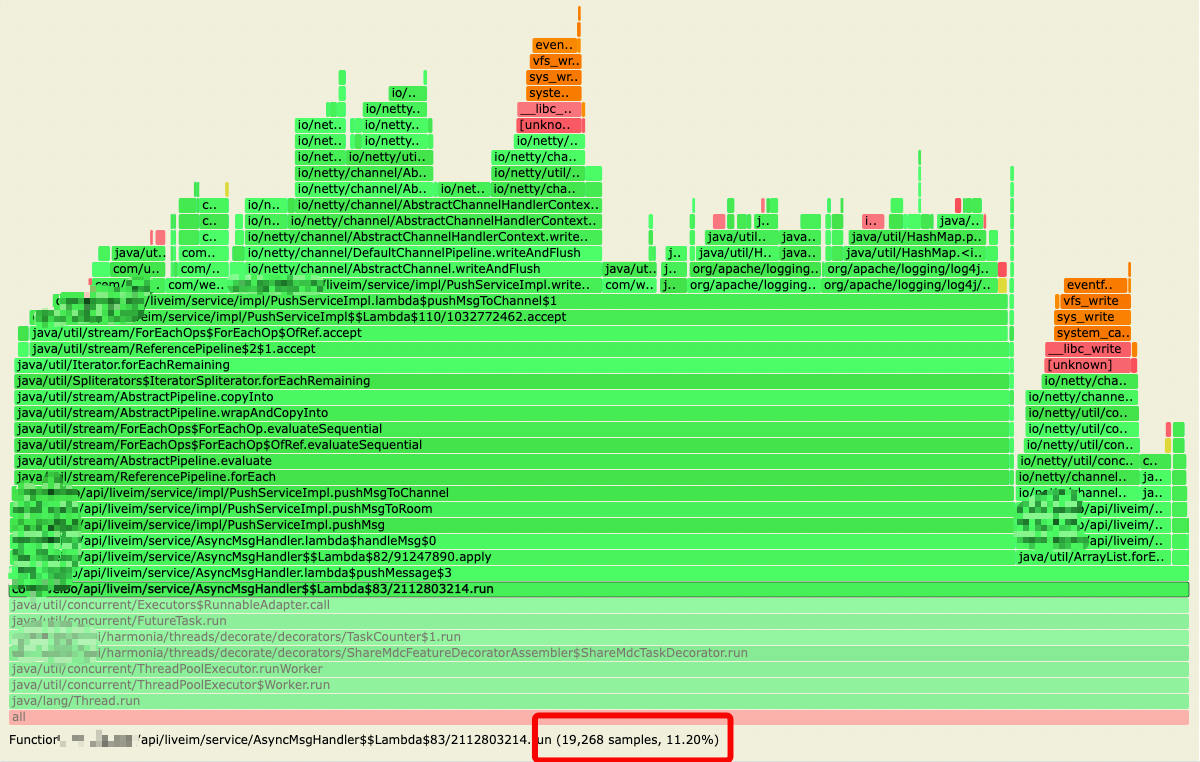This screenshot has width=1200, height=762.
Task: Select the java/util/HashMap.<i.. frame
Action: pos(914,253)
